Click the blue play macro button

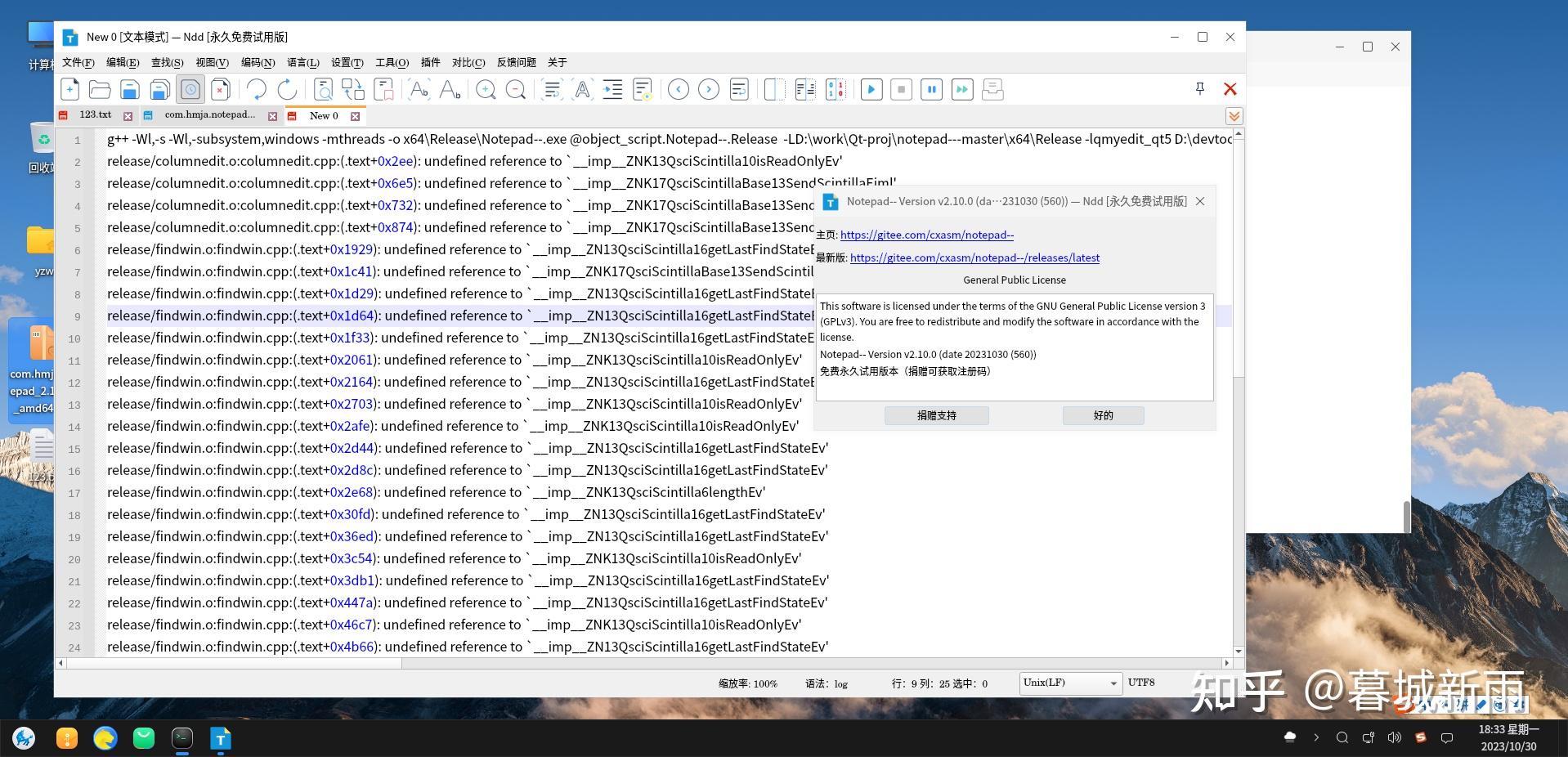tap(871, 89)
